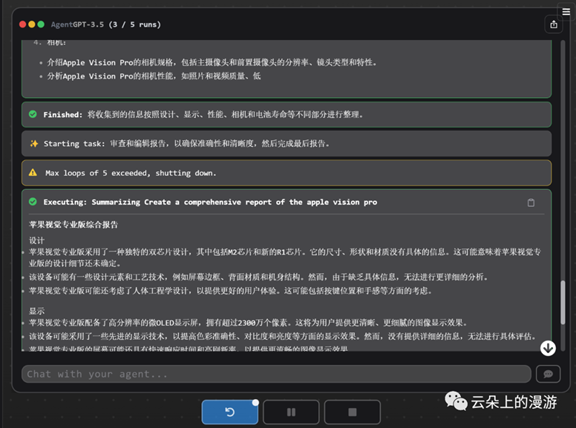Click the green check icon on Executing row
This screenshot has width=576, height=428.
(33, 202)
